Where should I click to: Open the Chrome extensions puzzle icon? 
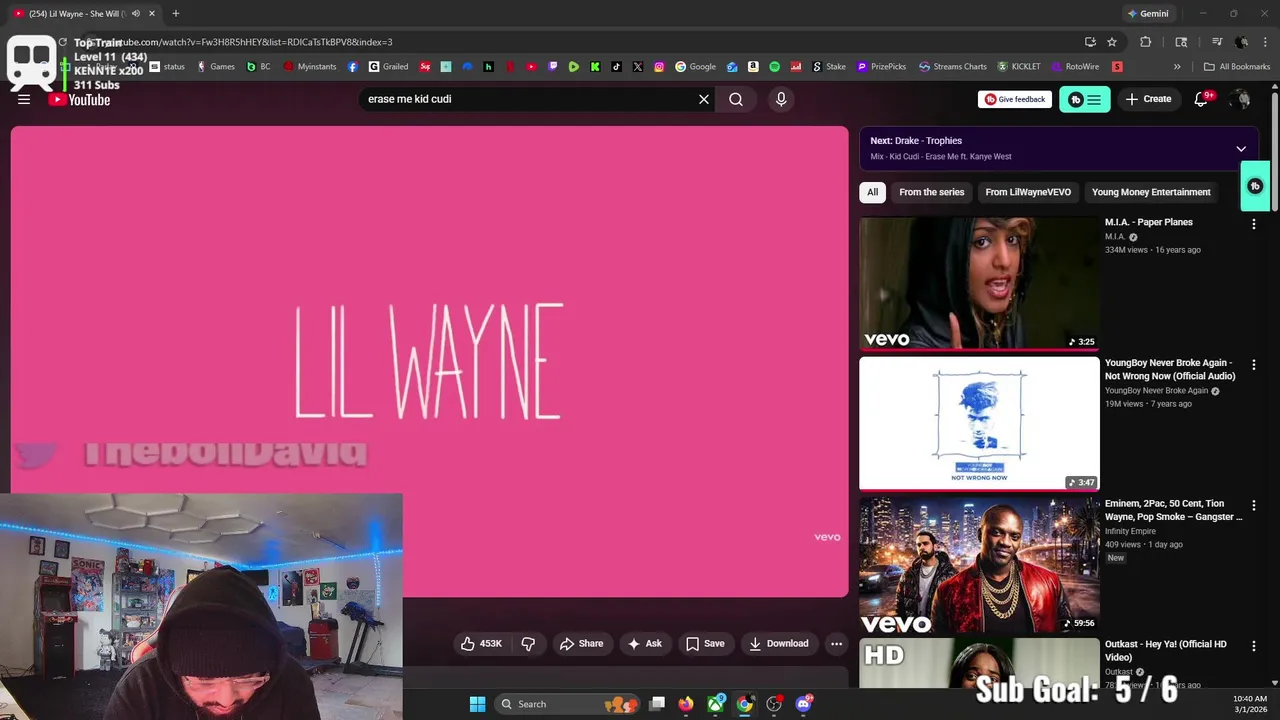(x=1146, y=42)
